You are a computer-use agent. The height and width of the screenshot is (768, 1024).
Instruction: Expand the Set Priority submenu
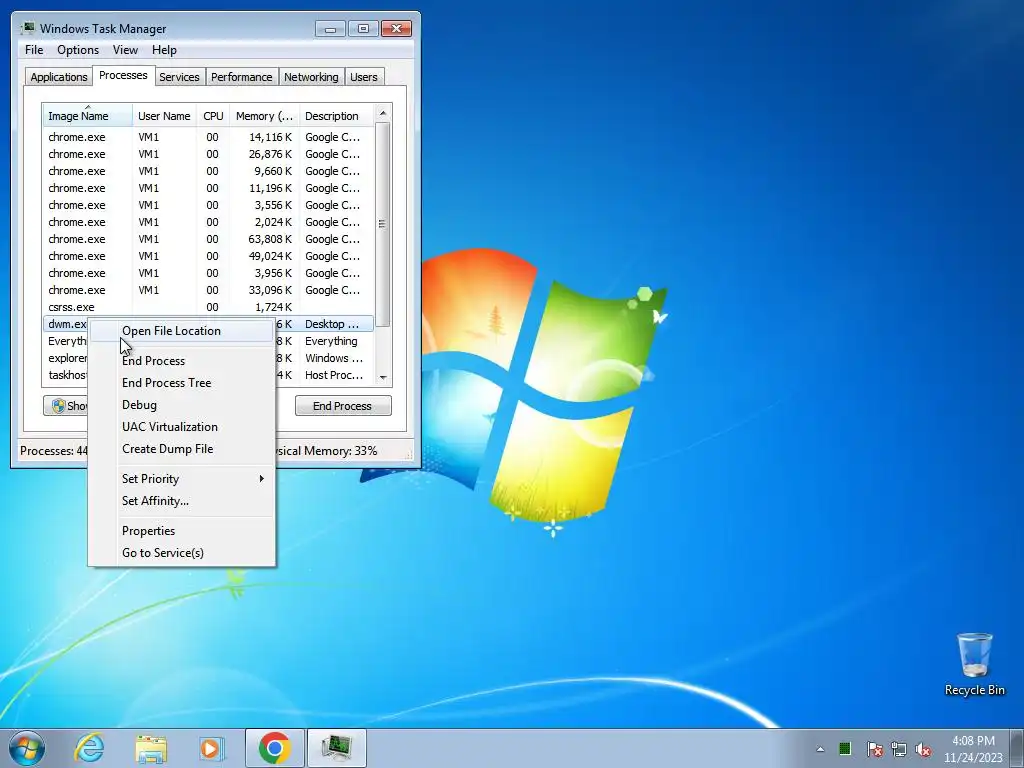(x=182, y=479)
